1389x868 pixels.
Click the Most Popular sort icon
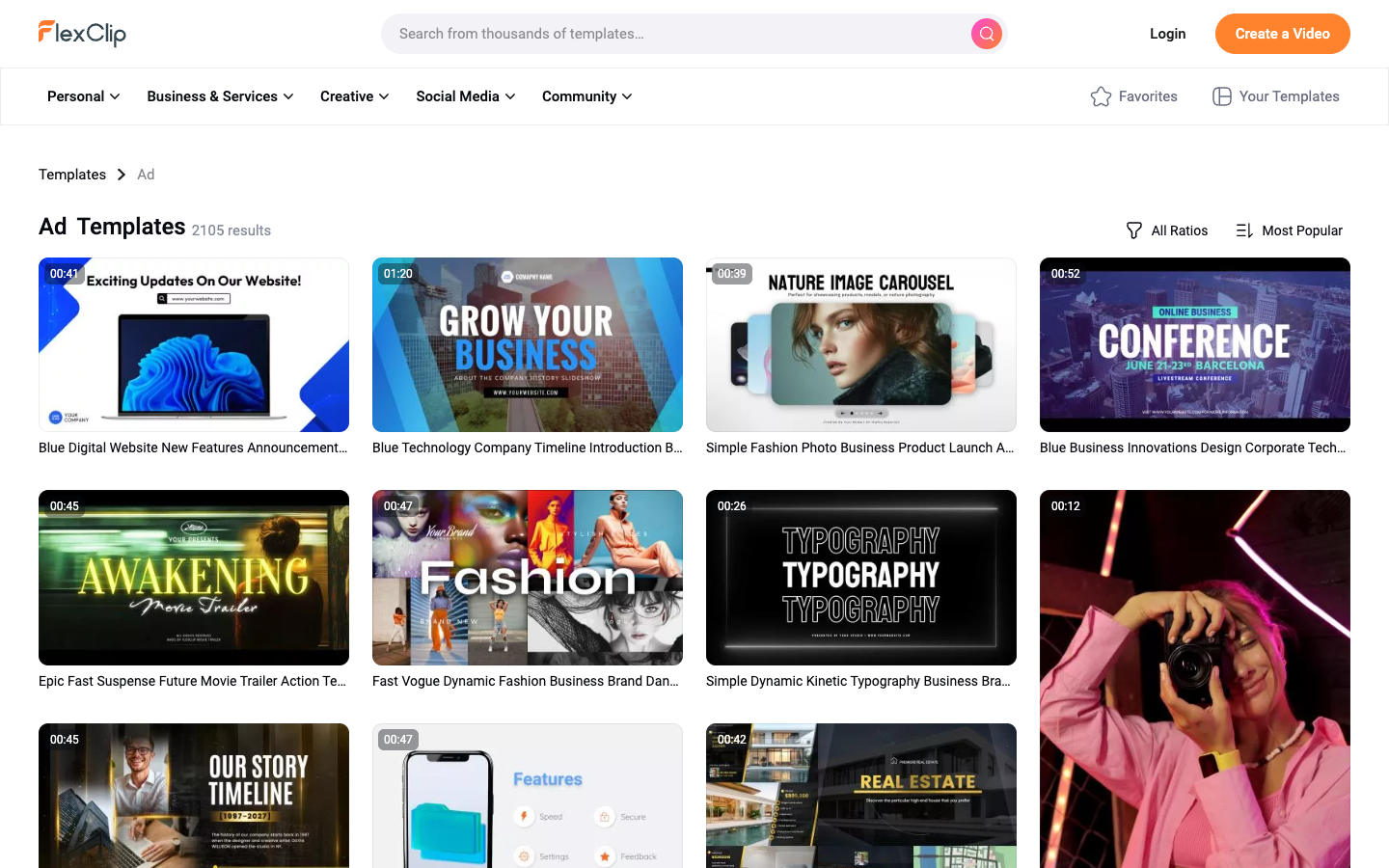pyautogui.click(x=1244, y=231)
